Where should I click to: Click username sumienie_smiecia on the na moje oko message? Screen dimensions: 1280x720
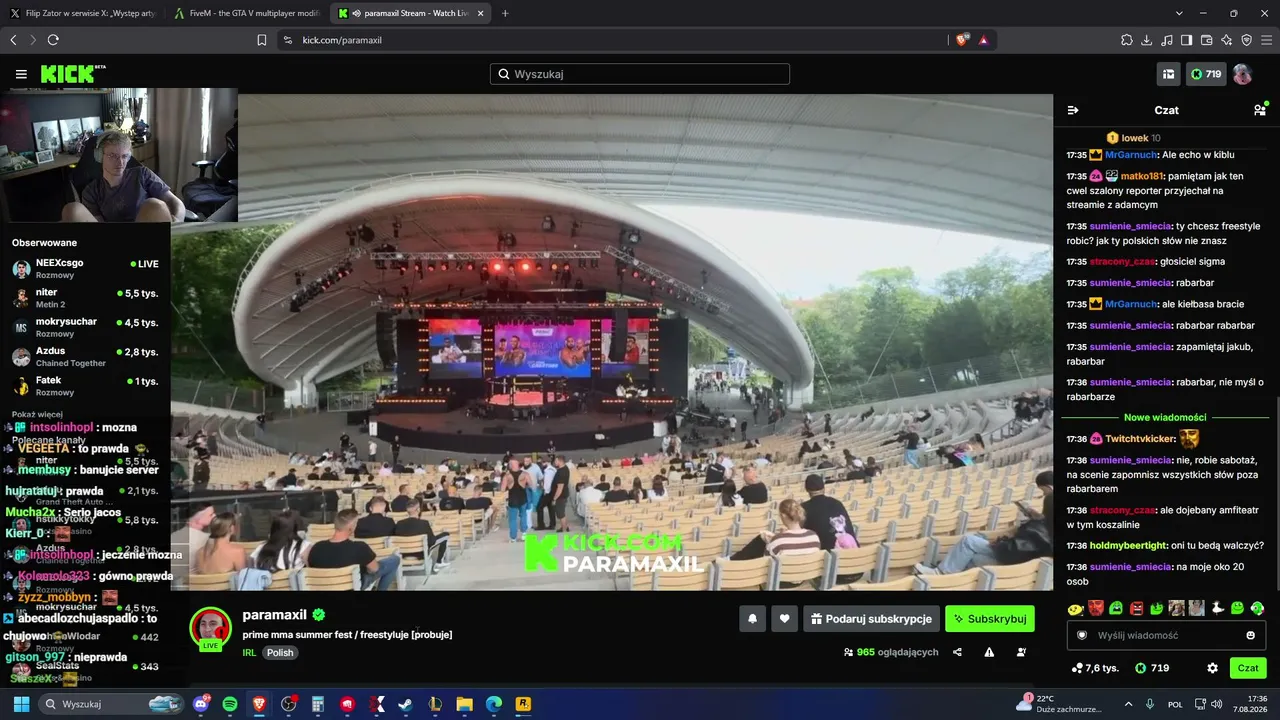tap(1130, 567)
